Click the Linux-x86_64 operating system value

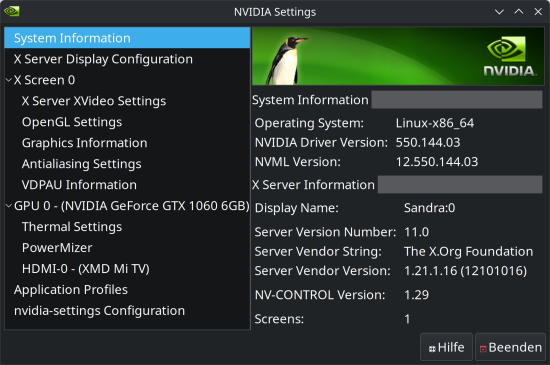435,123
